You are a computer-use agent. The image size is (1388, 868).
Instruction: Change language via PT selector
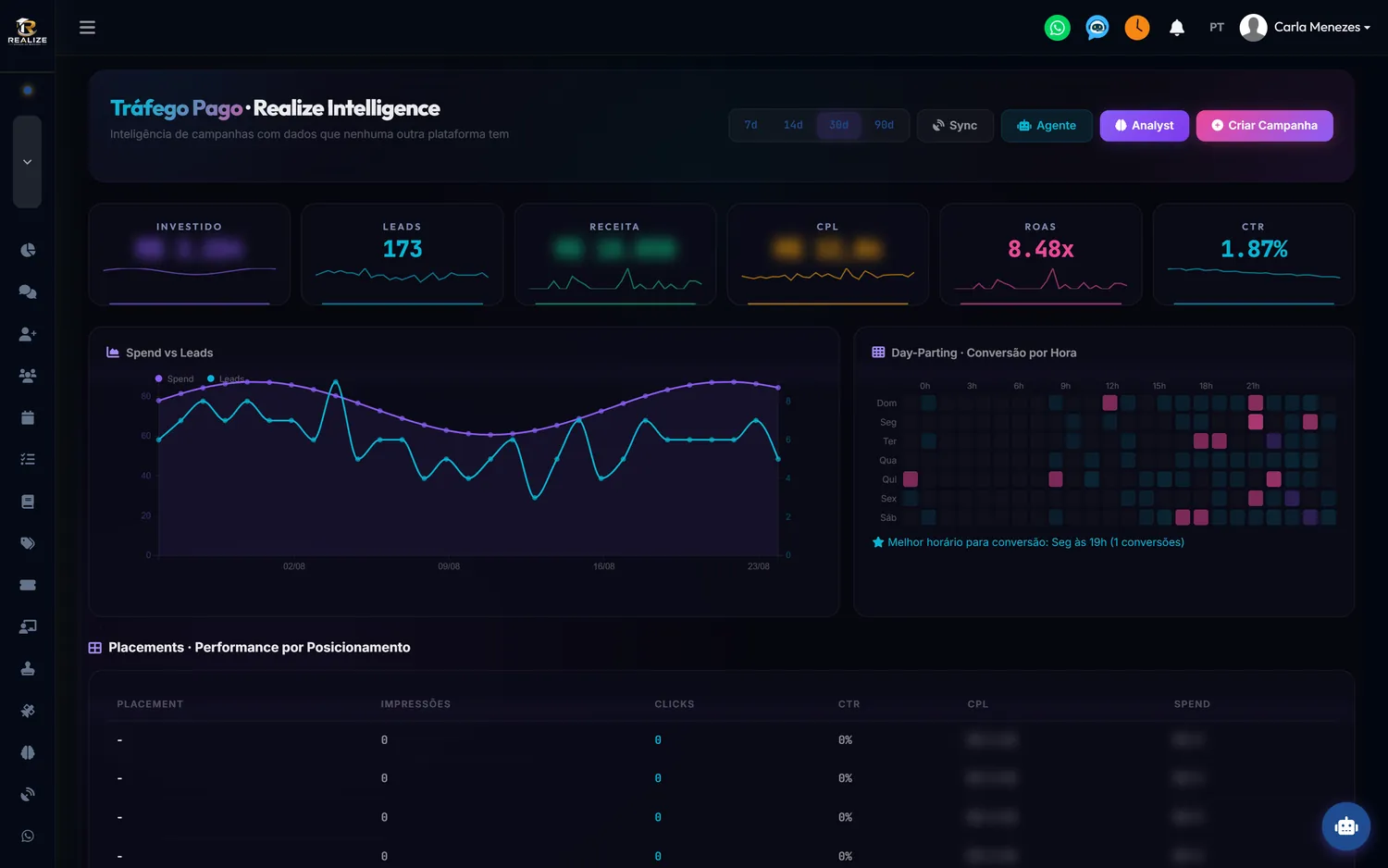click(x=1217, y=28)
